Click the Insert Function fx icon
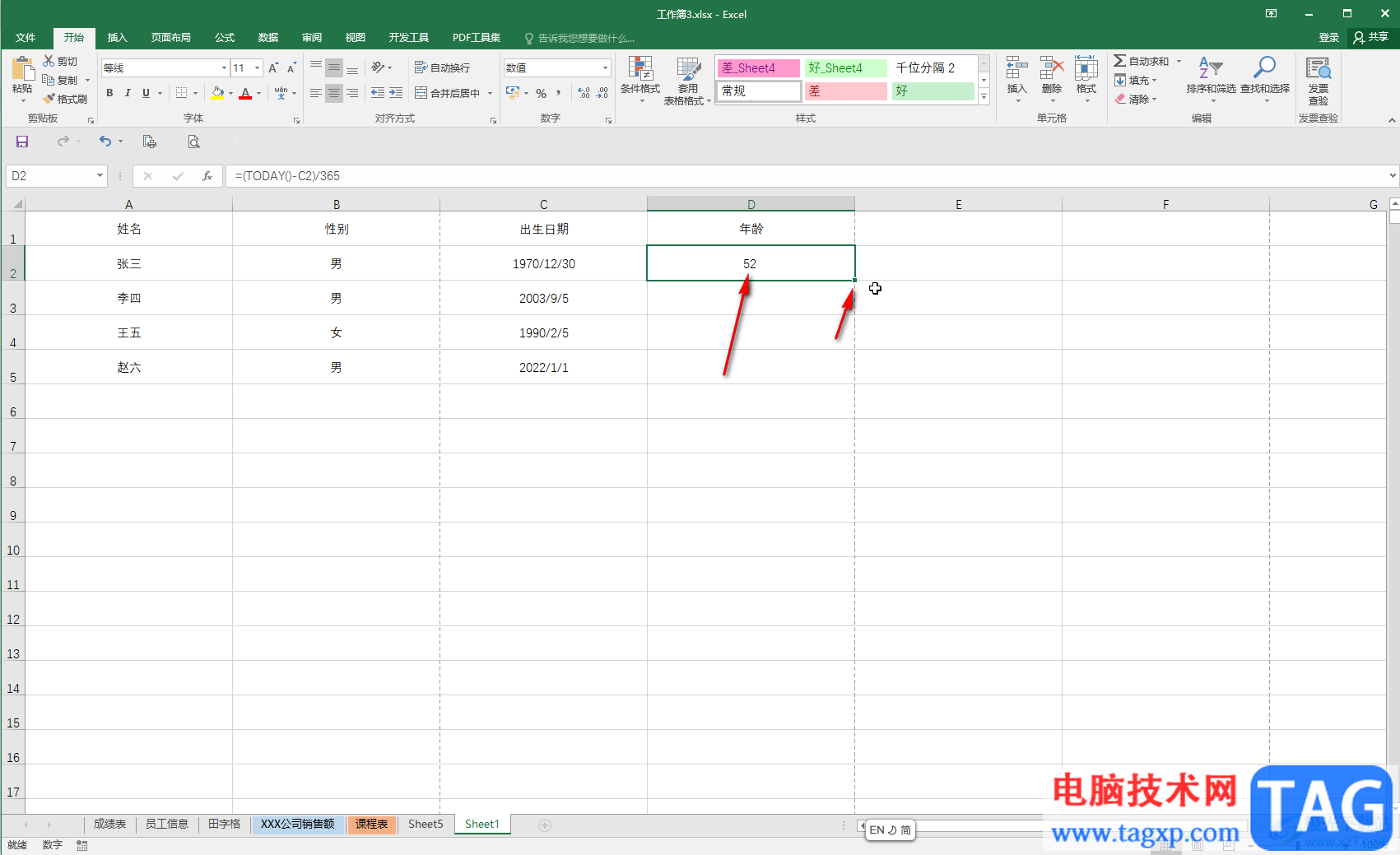 (x=207, y=176)
